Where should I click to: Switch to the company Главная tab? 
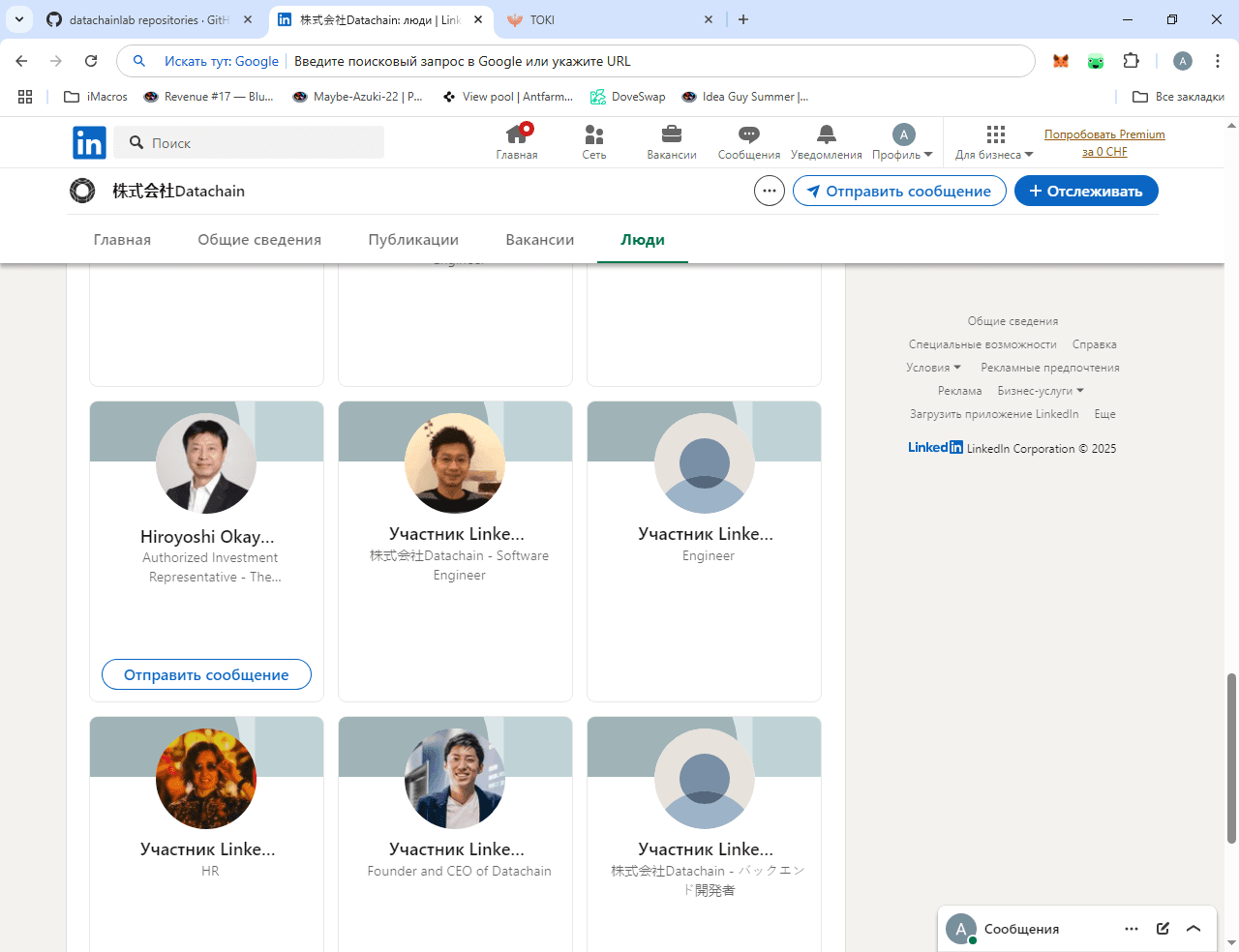point(122,240)
